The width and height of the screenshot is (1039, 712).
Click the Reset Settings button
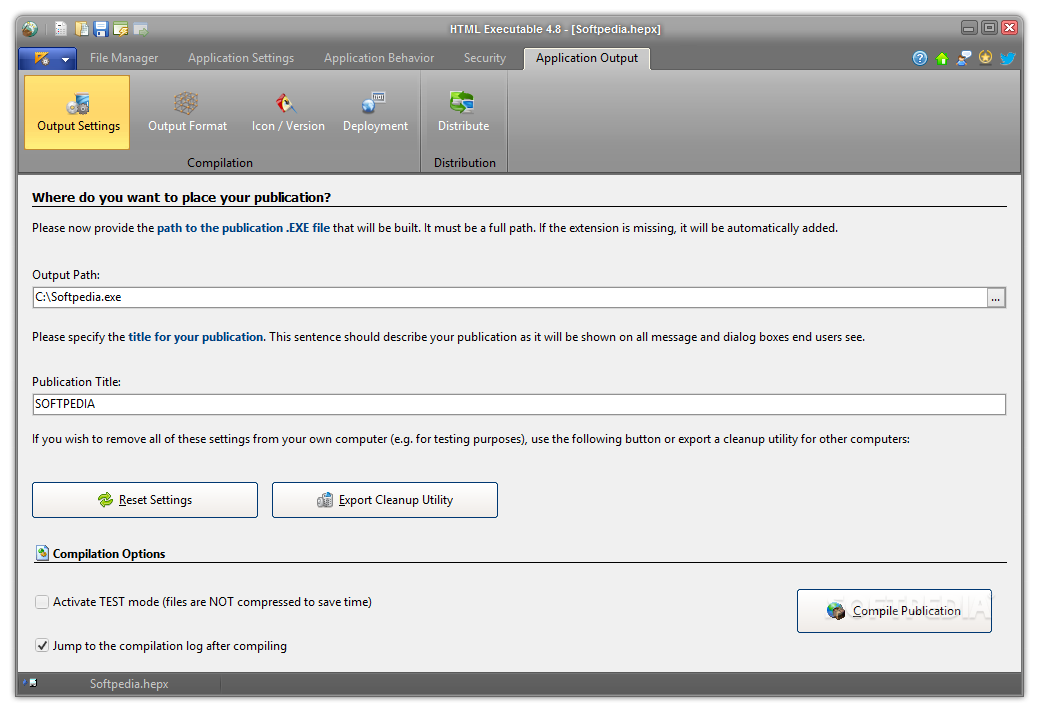(x=145, y=500)
